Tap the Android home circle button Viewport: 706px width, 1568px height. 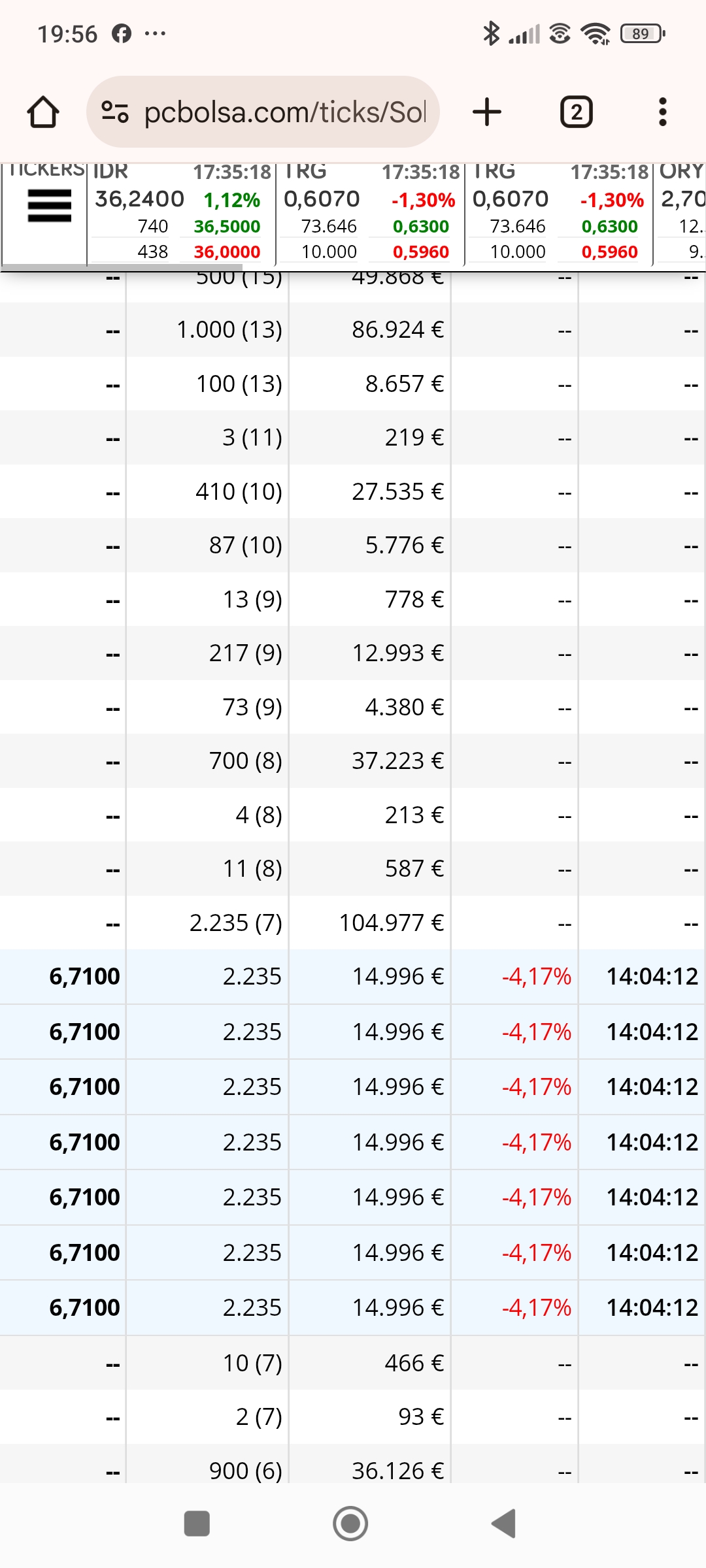[x=350, y=1524]
